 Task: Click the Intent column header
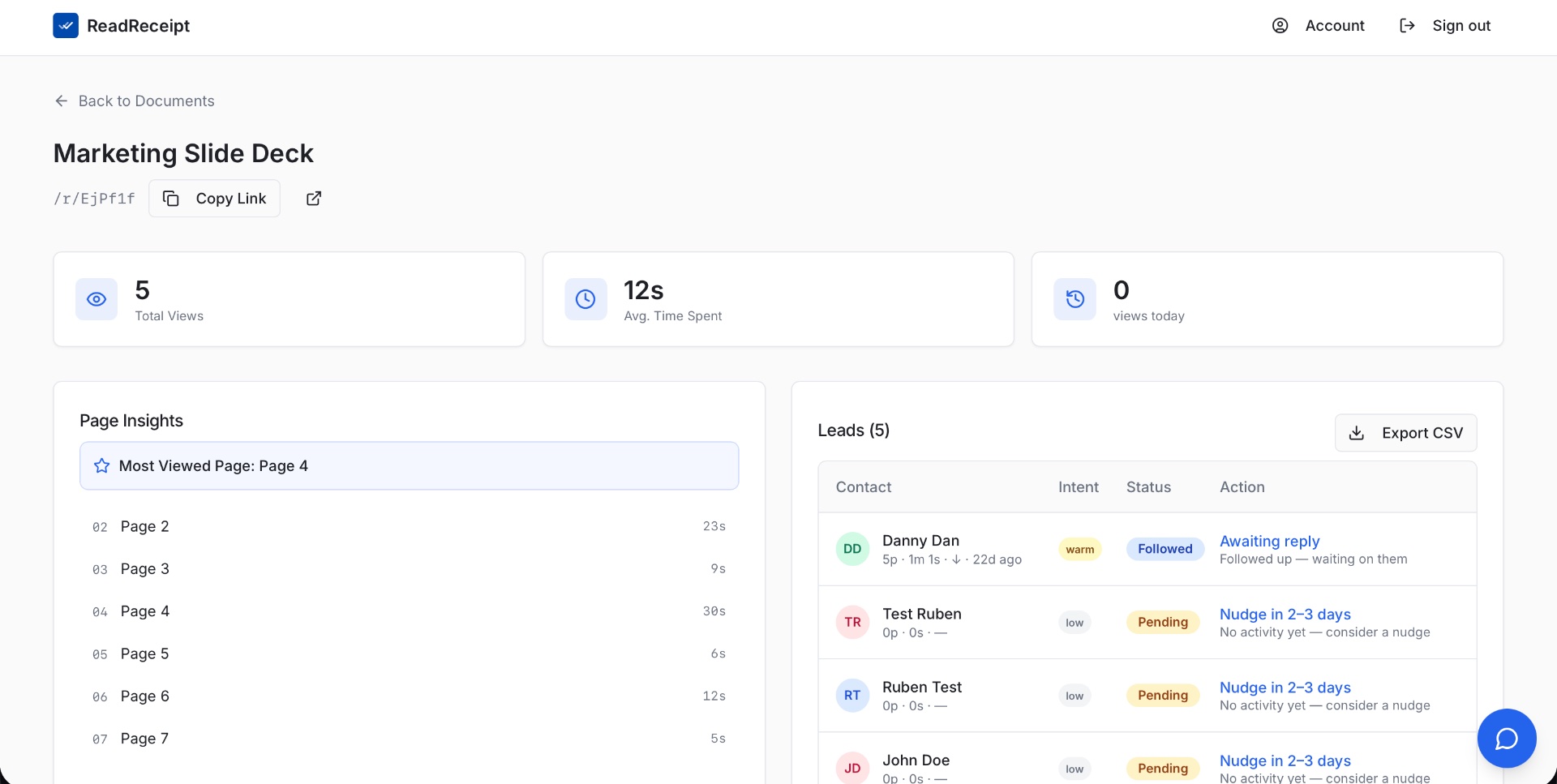[x=1078, y=487]
